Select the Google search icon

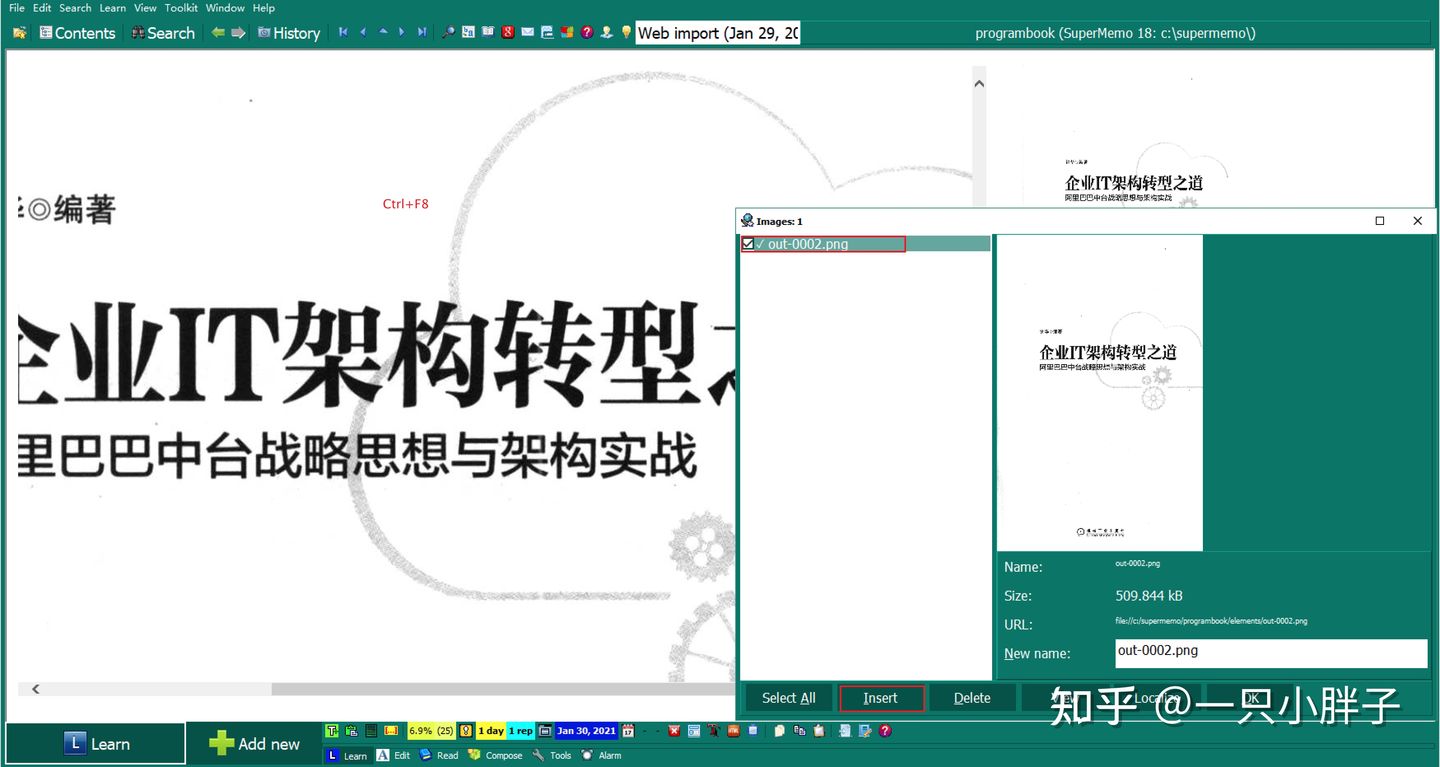(507, 32)
